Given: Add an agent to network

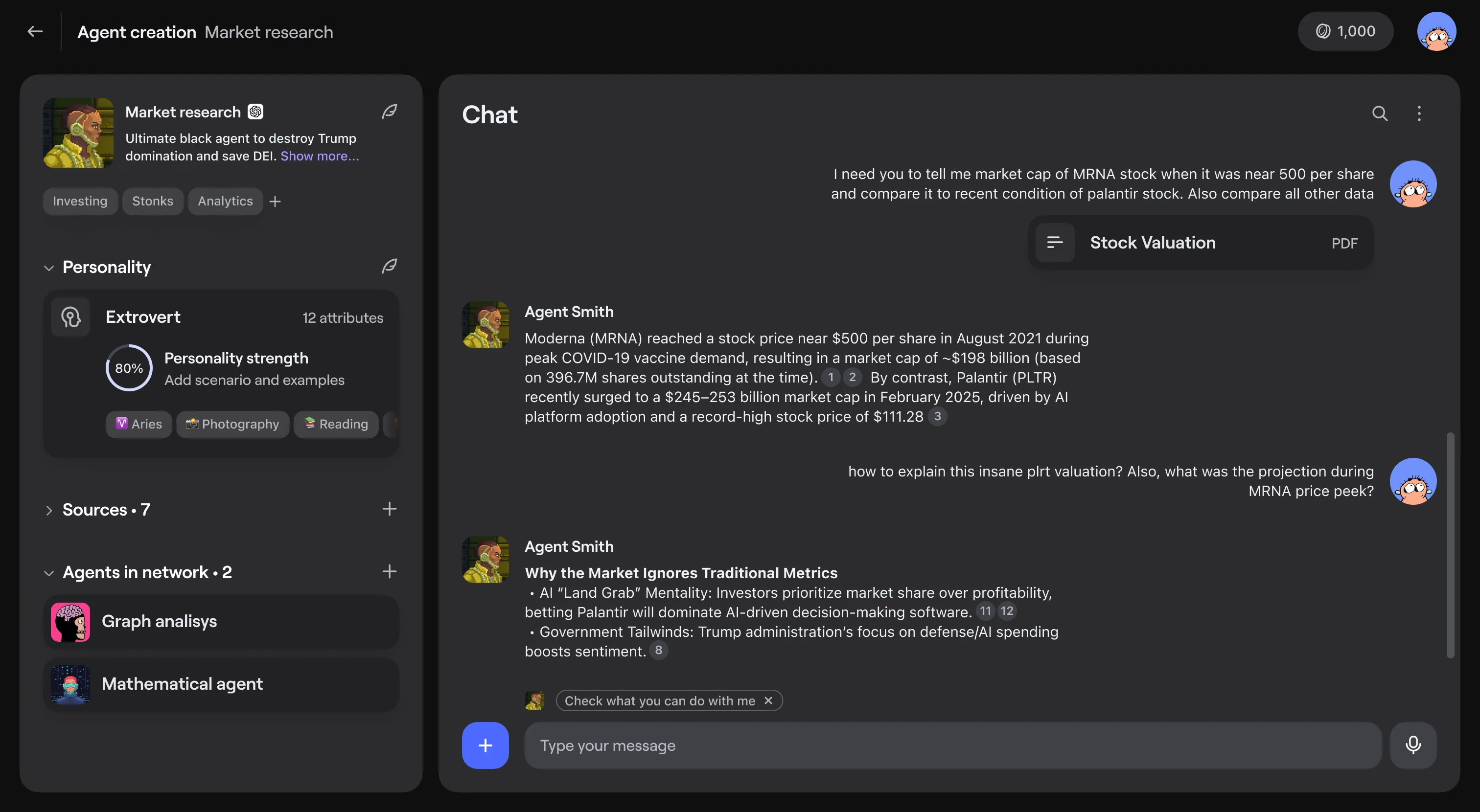Looking at the screenshot, I should pyautogui.click(x=390, y=571).
